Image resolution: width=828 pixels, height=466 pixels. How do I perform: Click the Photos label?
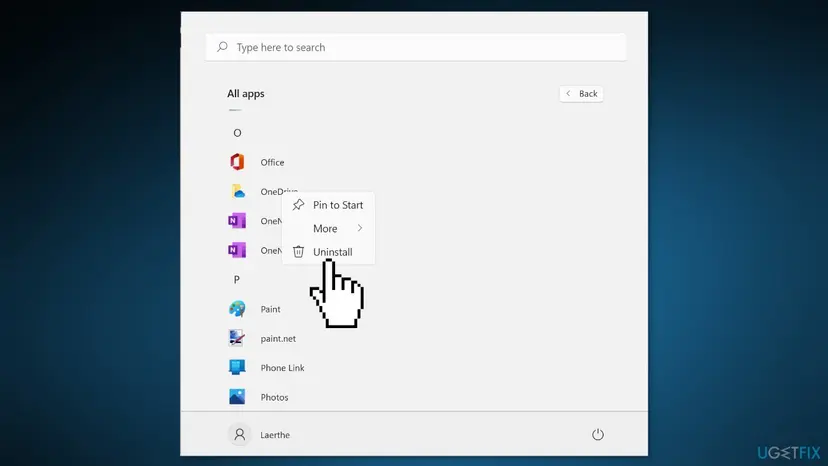[x=274, y=397]
